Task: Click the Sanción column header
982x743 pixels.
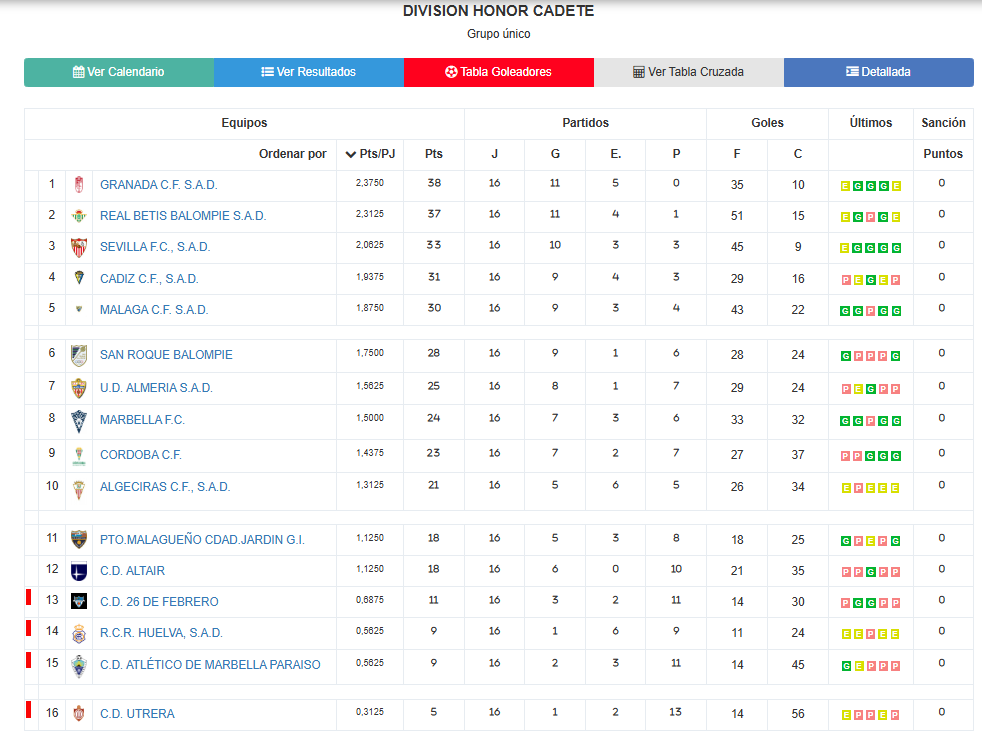Action: click(x=943, y=123)
